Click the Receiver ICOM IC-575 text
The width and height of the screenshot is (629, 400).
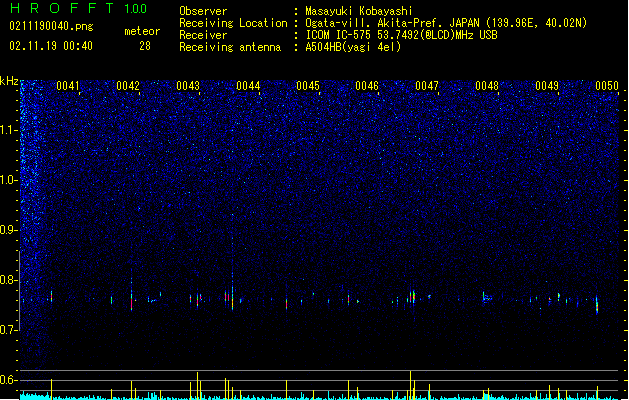(x=401, y=35)
